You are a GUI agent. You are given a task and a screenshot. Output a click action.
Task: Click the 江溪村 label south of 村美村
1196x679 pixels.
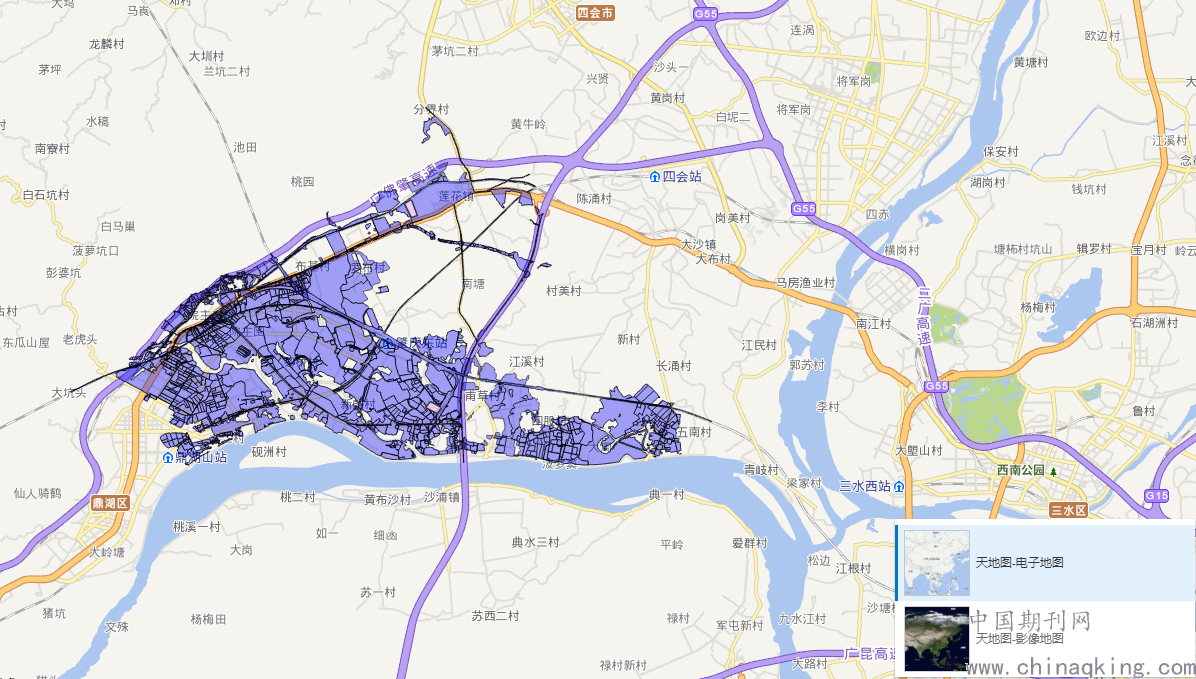527,361
